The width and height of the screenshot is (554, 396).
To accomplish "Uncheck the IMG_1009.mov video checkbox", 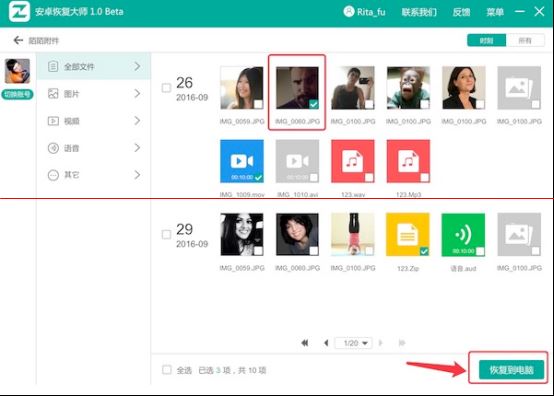I will [x=258, y=177].
